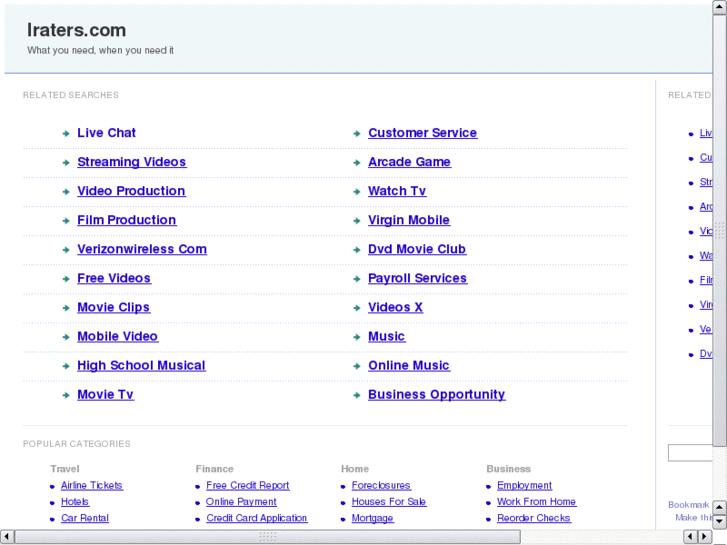Viewport: 727px width, 545px height.
Task: Click the Videos X link
Action: [395, 308]
